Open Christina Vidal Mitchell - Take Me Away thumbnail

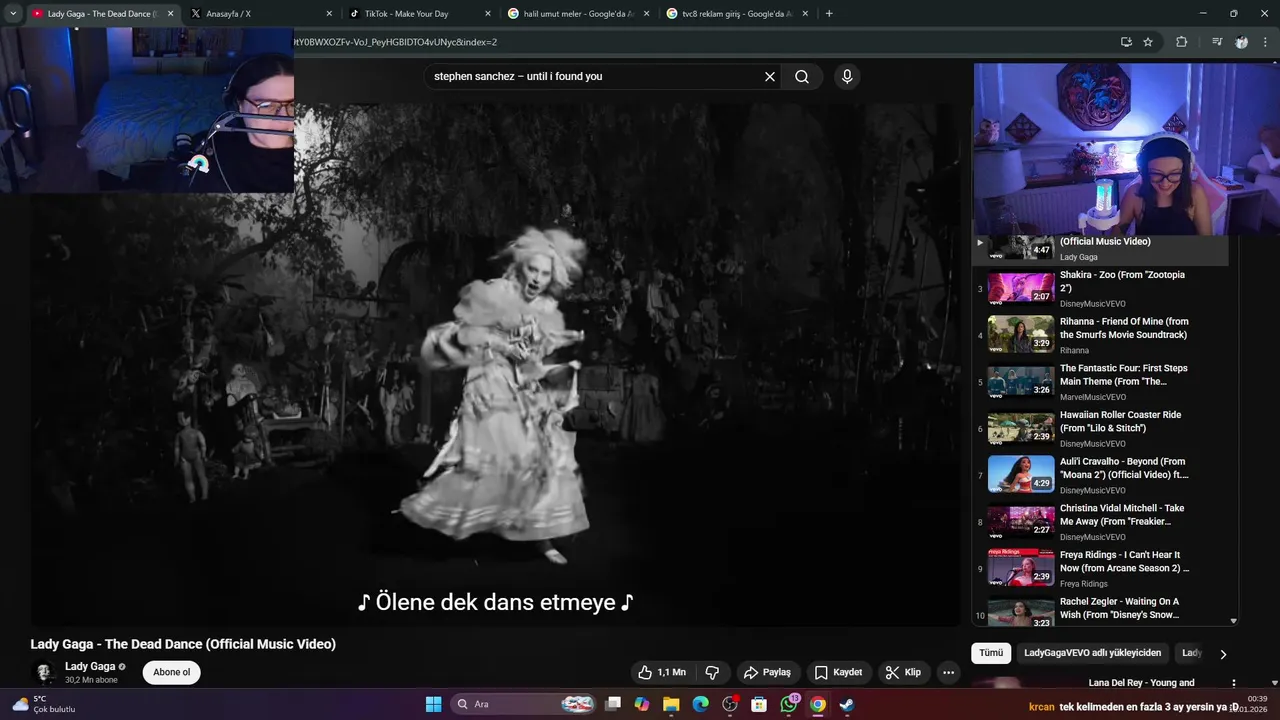pos(1021,522)
